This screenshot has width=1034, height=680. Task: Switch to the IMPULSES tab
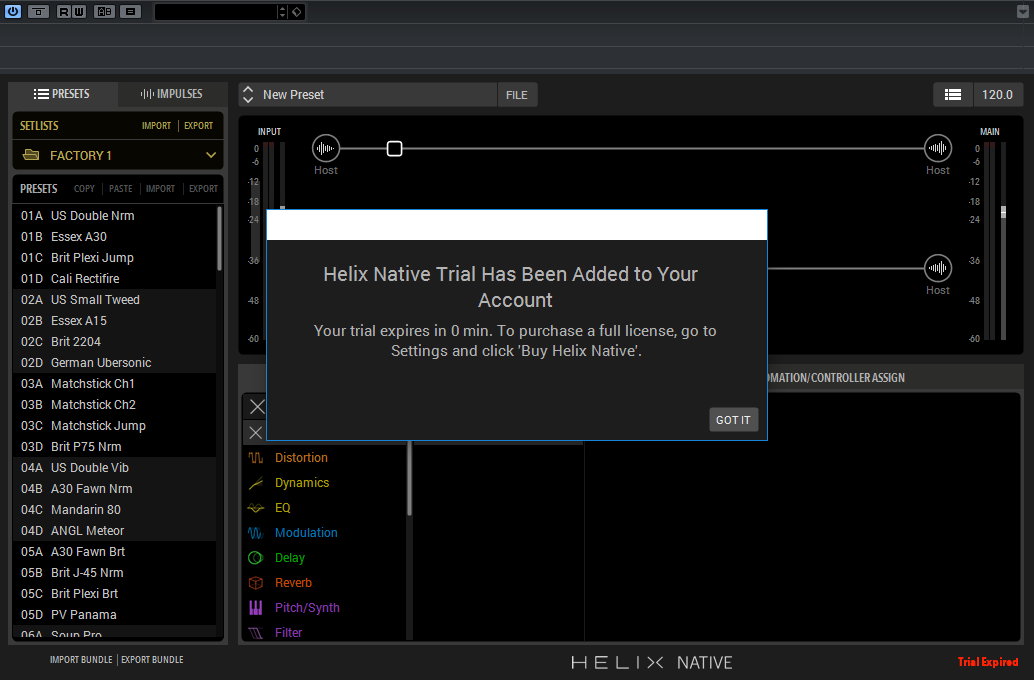click(x=171, y=94)
